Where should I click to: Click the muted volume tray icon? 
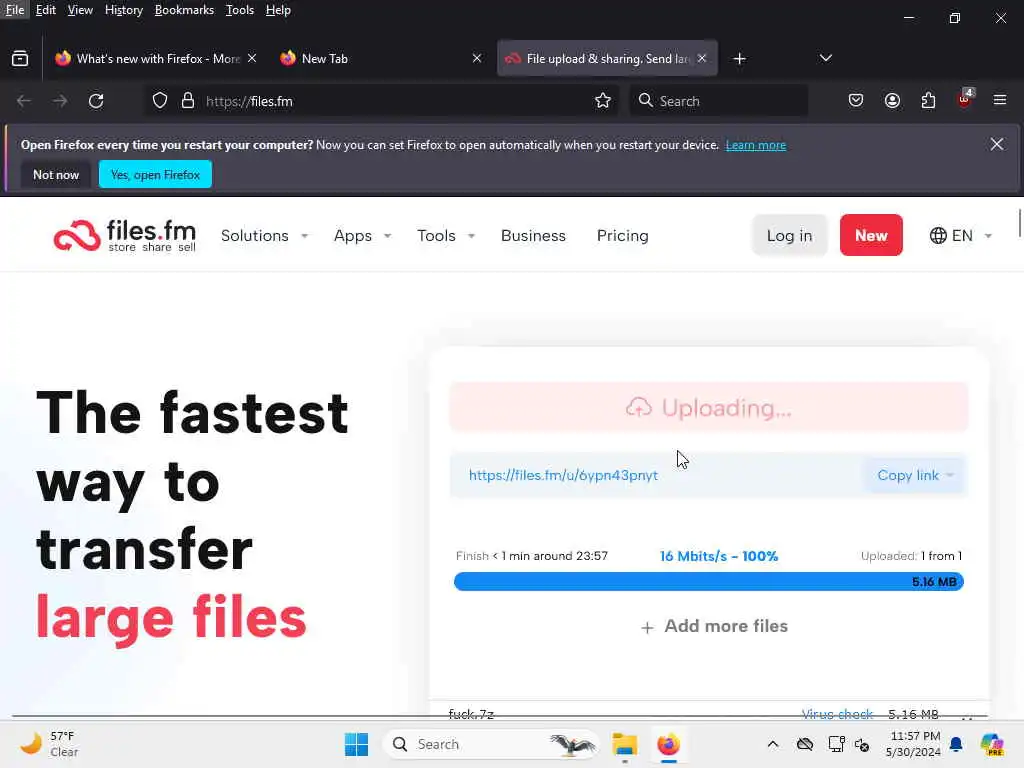[x=862, y=744]
